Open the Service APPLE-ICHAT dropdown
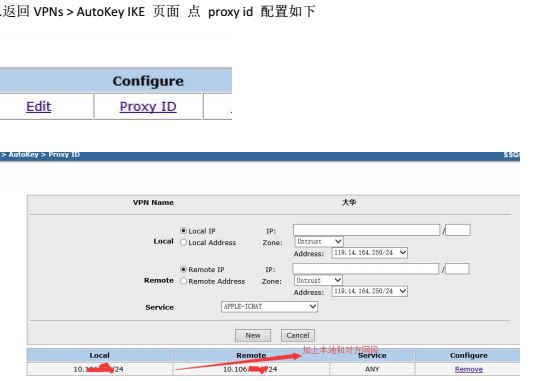 269,306
